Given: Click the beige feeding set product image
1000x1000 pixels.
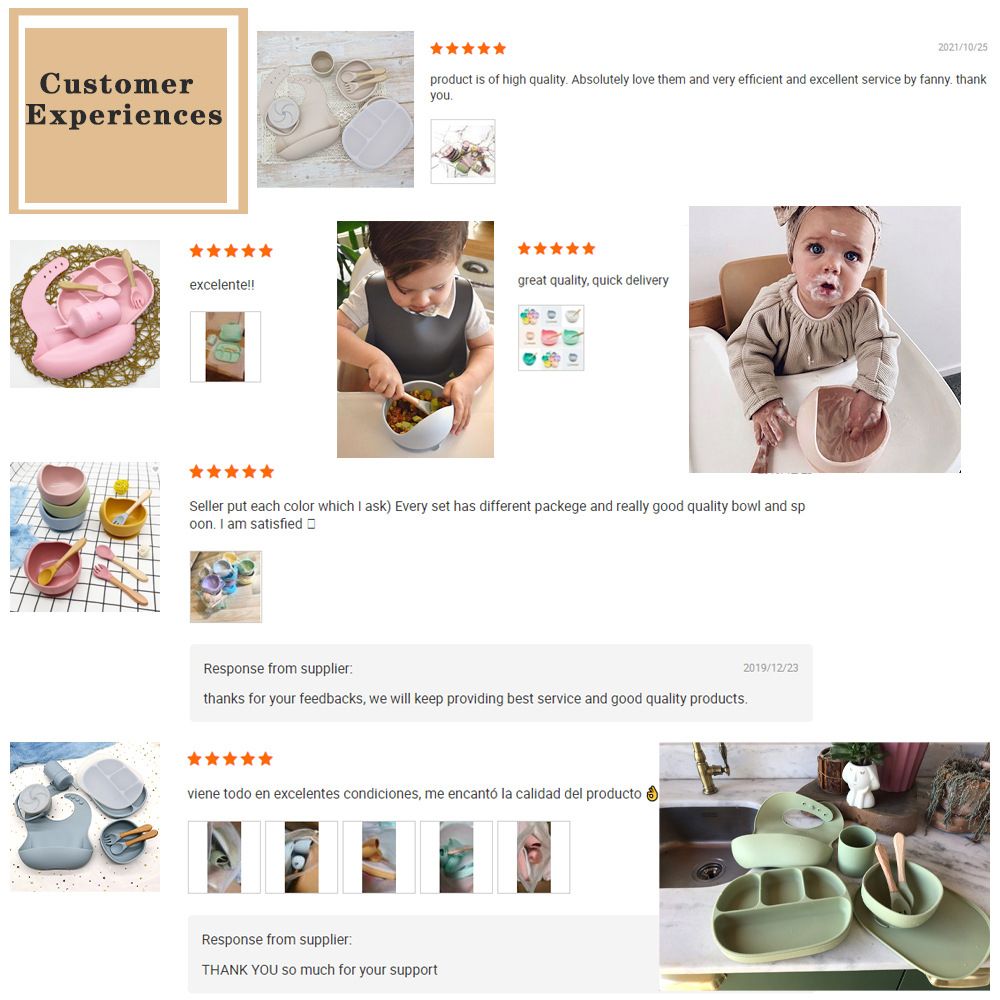Looking at the screenshot, I should click(335, 109).
